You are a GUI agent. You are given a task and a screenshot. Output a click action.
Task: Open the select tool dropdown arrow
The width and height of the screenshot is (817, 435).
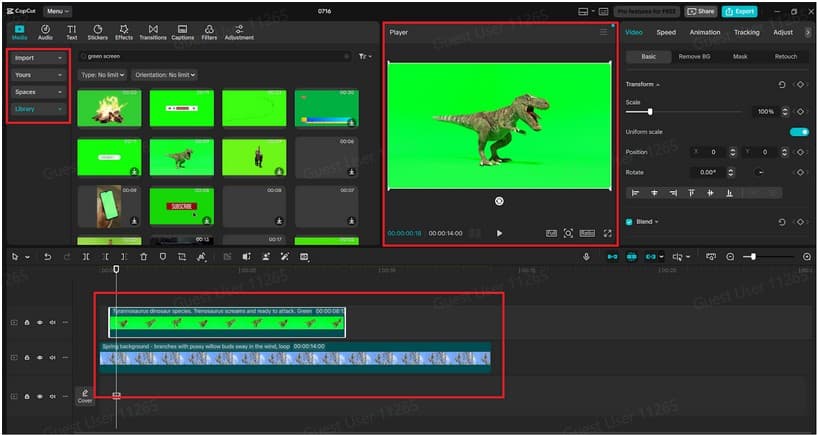pos(28,257)
